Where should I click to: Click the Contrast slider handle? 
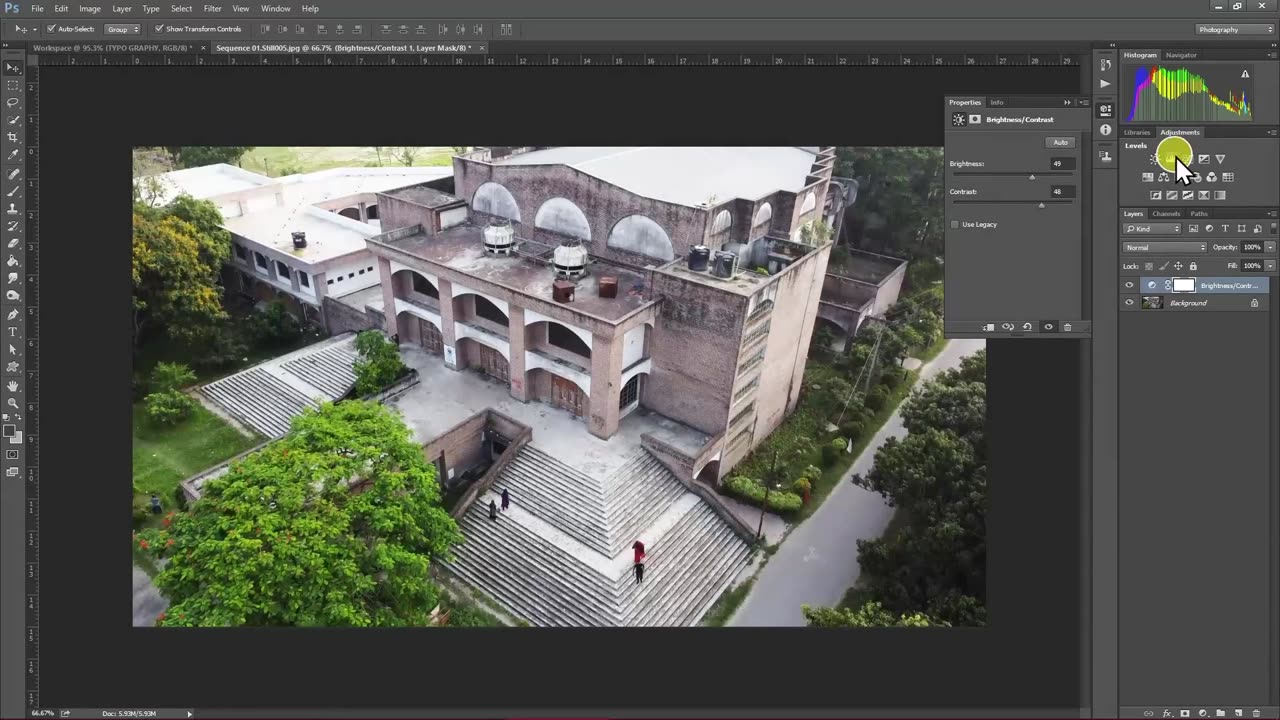click(1041, 205)
